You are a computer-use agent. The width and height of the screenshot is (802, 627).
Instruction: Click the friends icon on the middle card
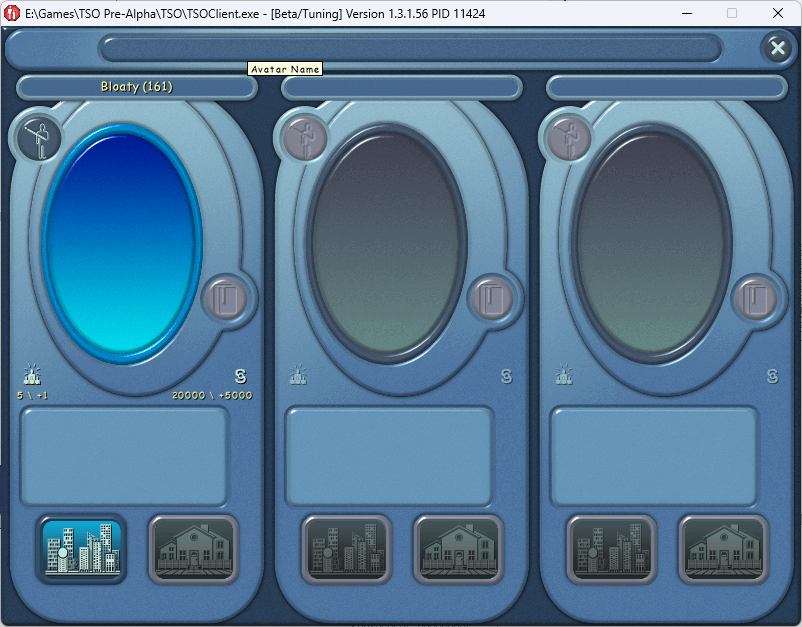pos(298,375)
